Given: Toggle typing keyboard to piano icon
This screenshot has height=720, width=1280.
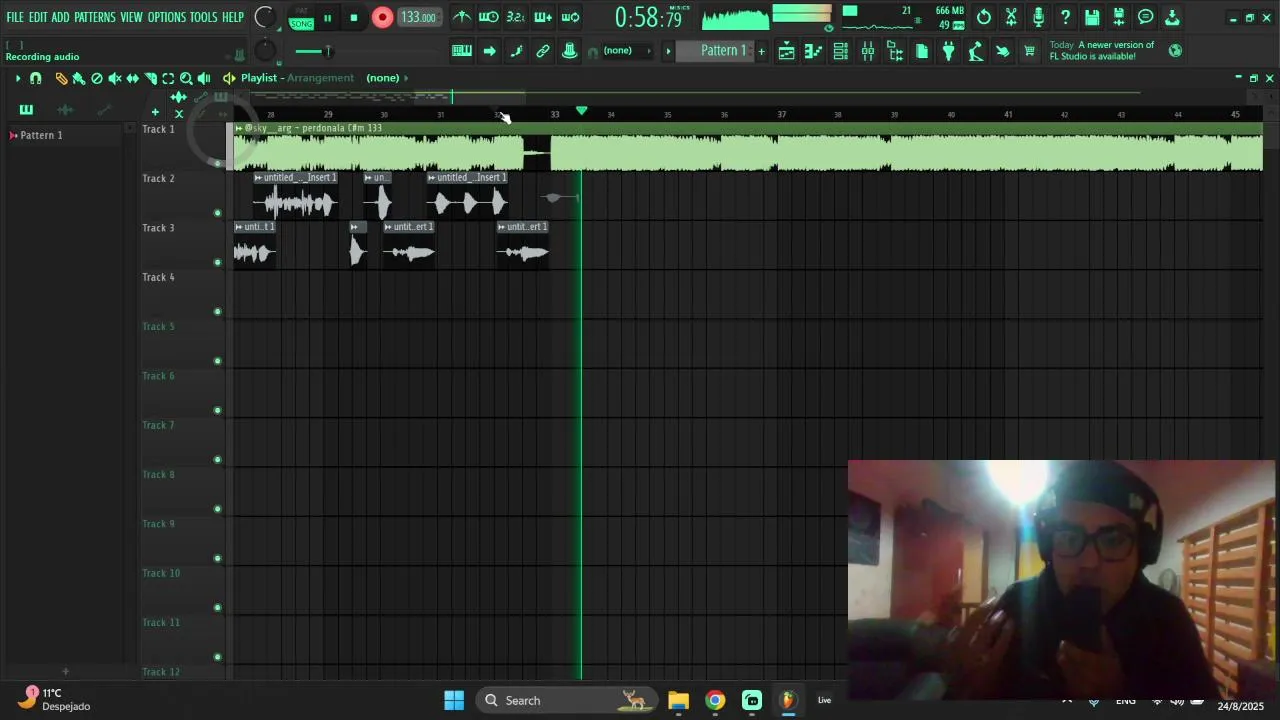Looking at the screenshot, I should pos(462,51).
